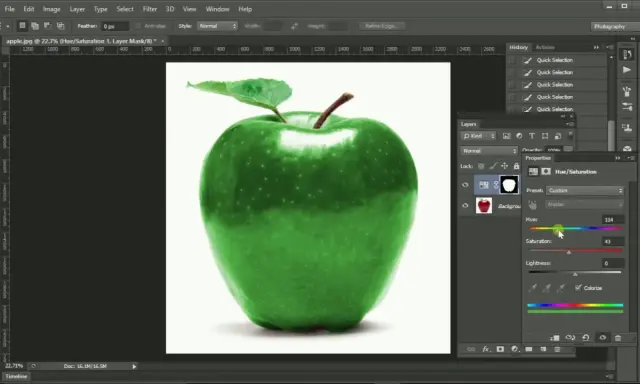Open the Timeline tab
Screen dimensions: 640x384
(x=16, y=377)
